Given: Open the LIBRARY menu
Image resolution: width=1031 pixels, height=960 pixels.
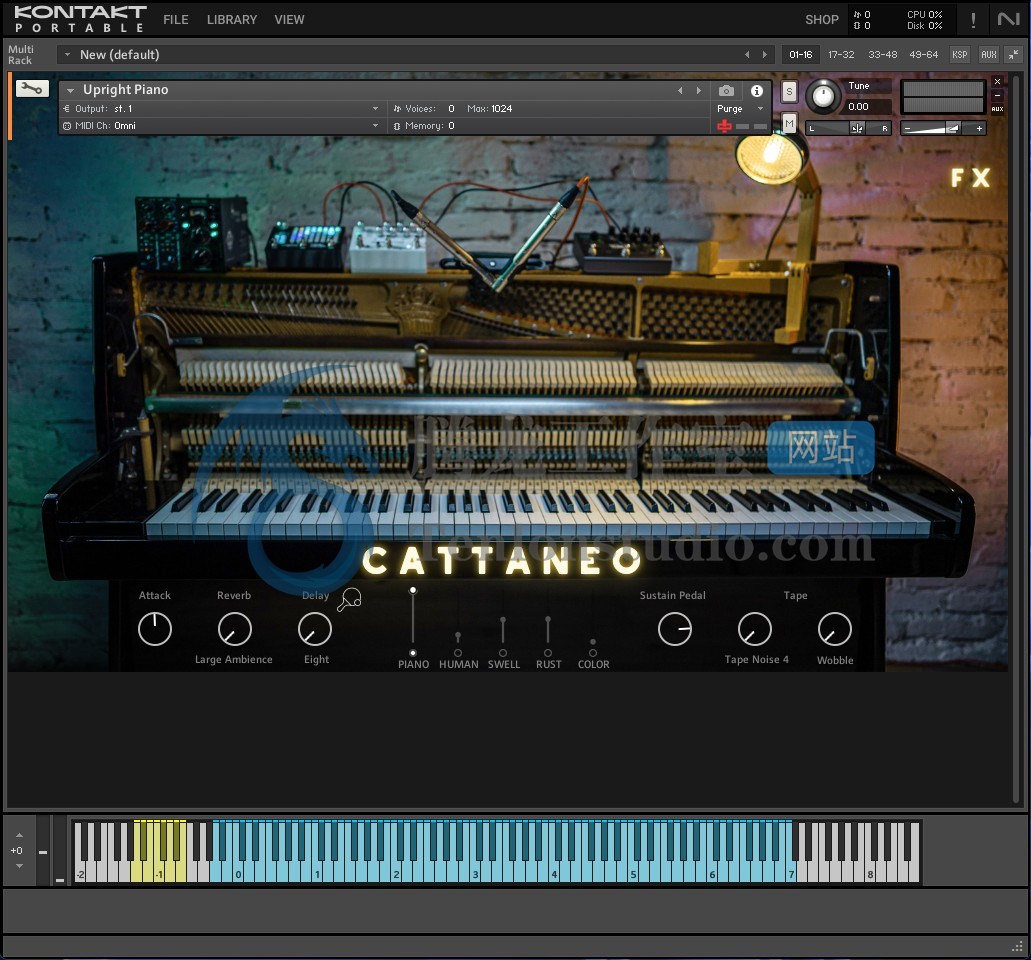Looking at the screenshot, I should click(x=232, y=20).
